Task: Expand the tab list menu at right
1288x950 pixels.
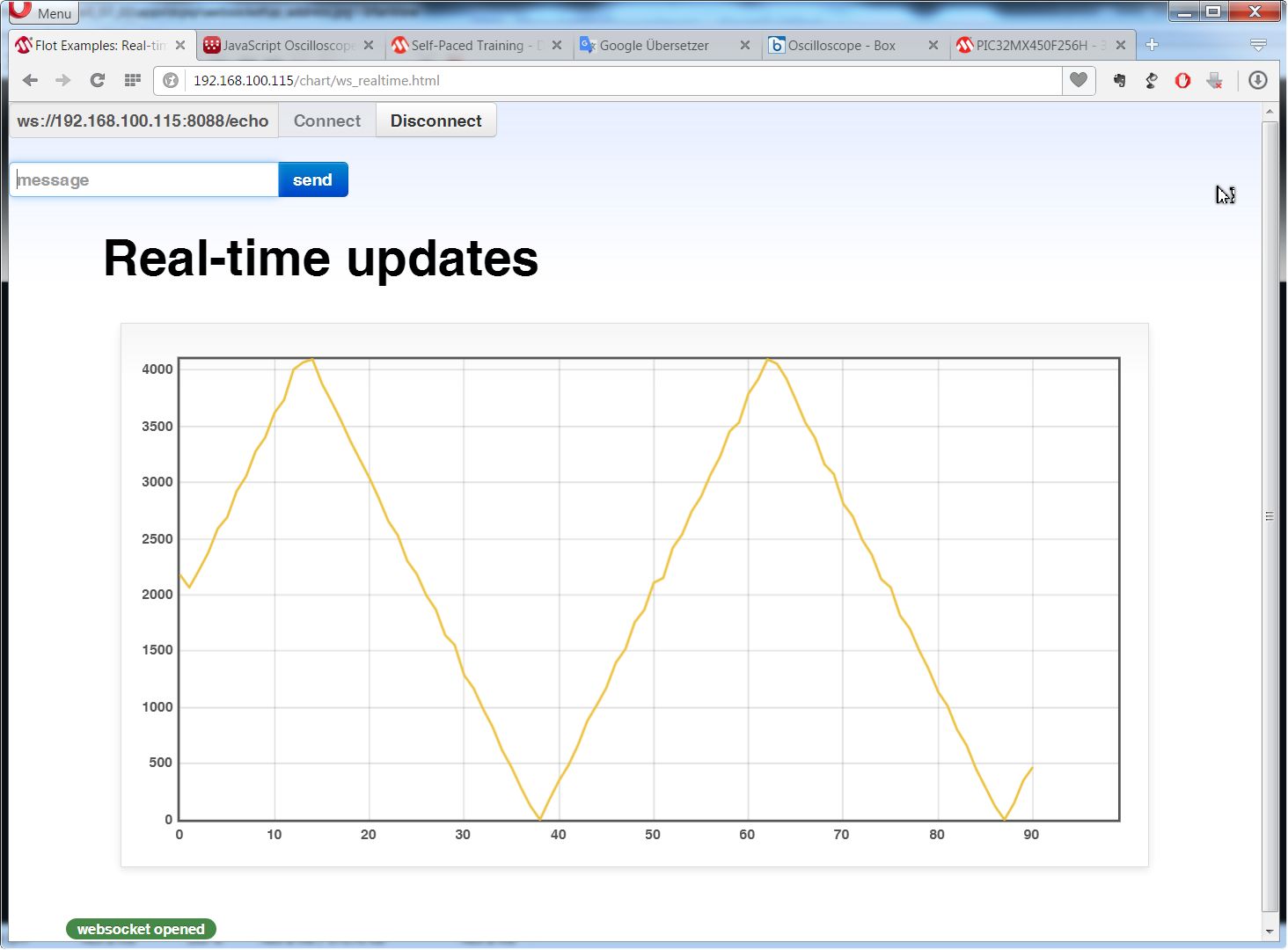Action: point(1258,45)
